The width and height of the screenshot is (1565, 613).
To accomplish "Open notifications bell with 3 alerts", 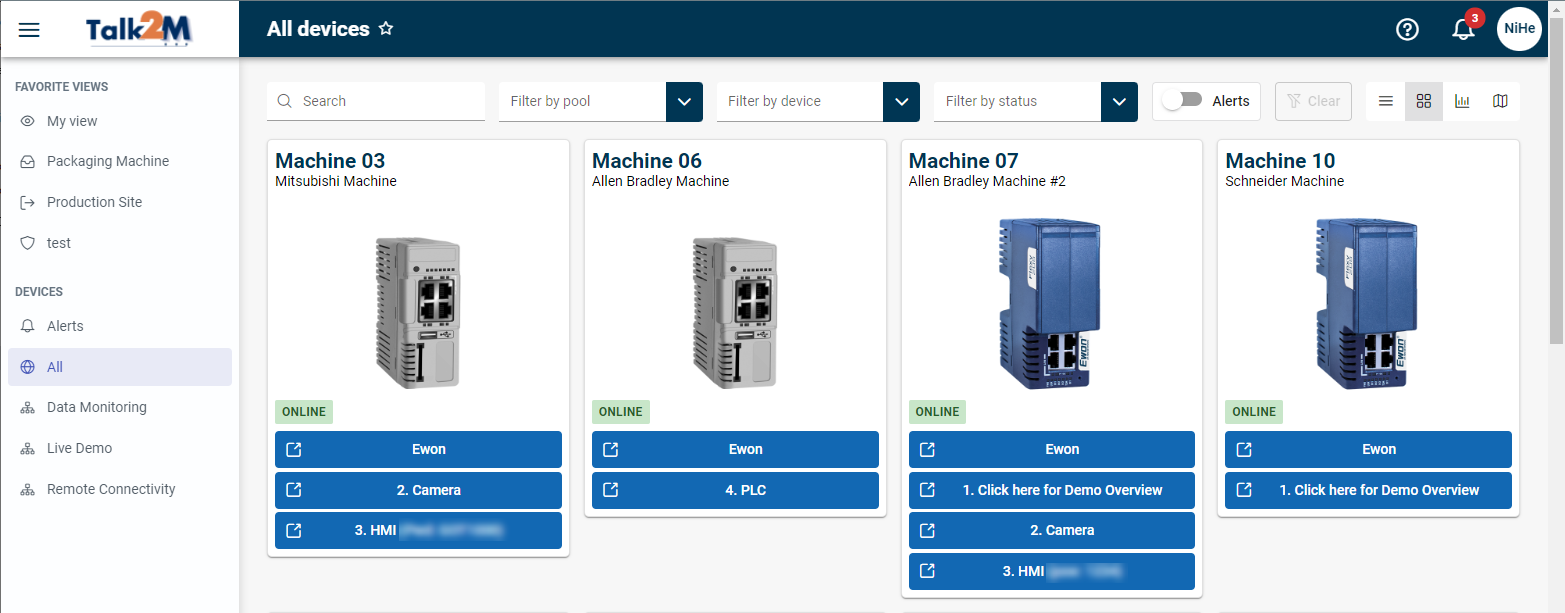I will [x=1463, y=29].
